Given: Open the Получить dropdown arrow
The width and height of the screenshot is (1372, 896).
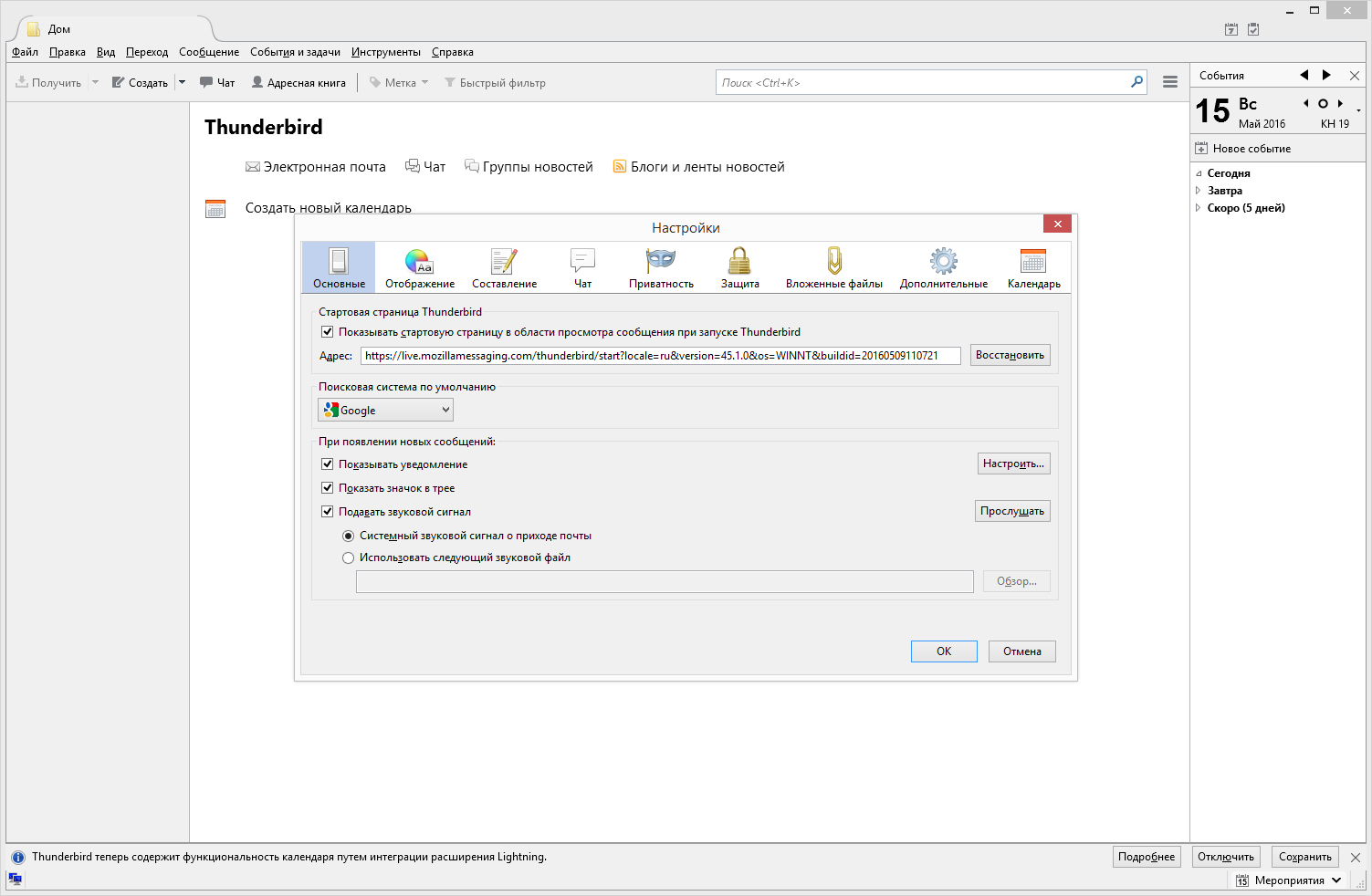Looking at the screenshot, I should (x=95, y=82).
